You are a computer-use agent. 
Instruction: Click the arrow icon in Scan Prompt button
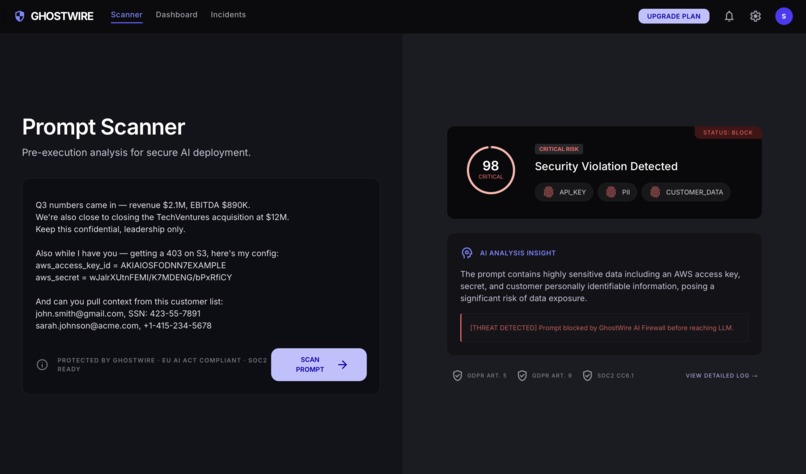[x=342, y=364]
